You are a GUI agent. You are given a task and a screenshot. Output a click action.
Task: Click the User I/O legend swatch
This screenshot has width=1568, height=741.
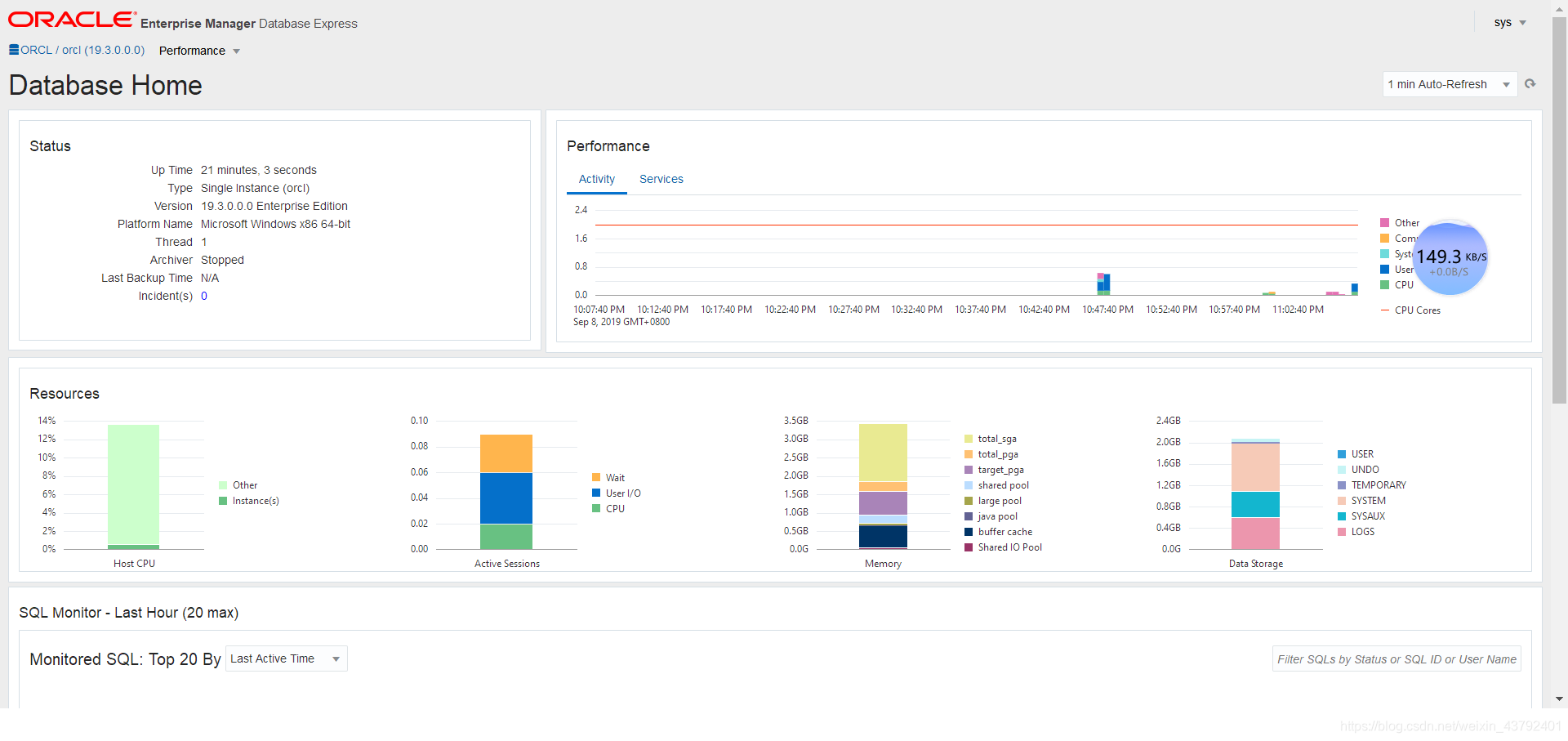(x=596, y=493)
